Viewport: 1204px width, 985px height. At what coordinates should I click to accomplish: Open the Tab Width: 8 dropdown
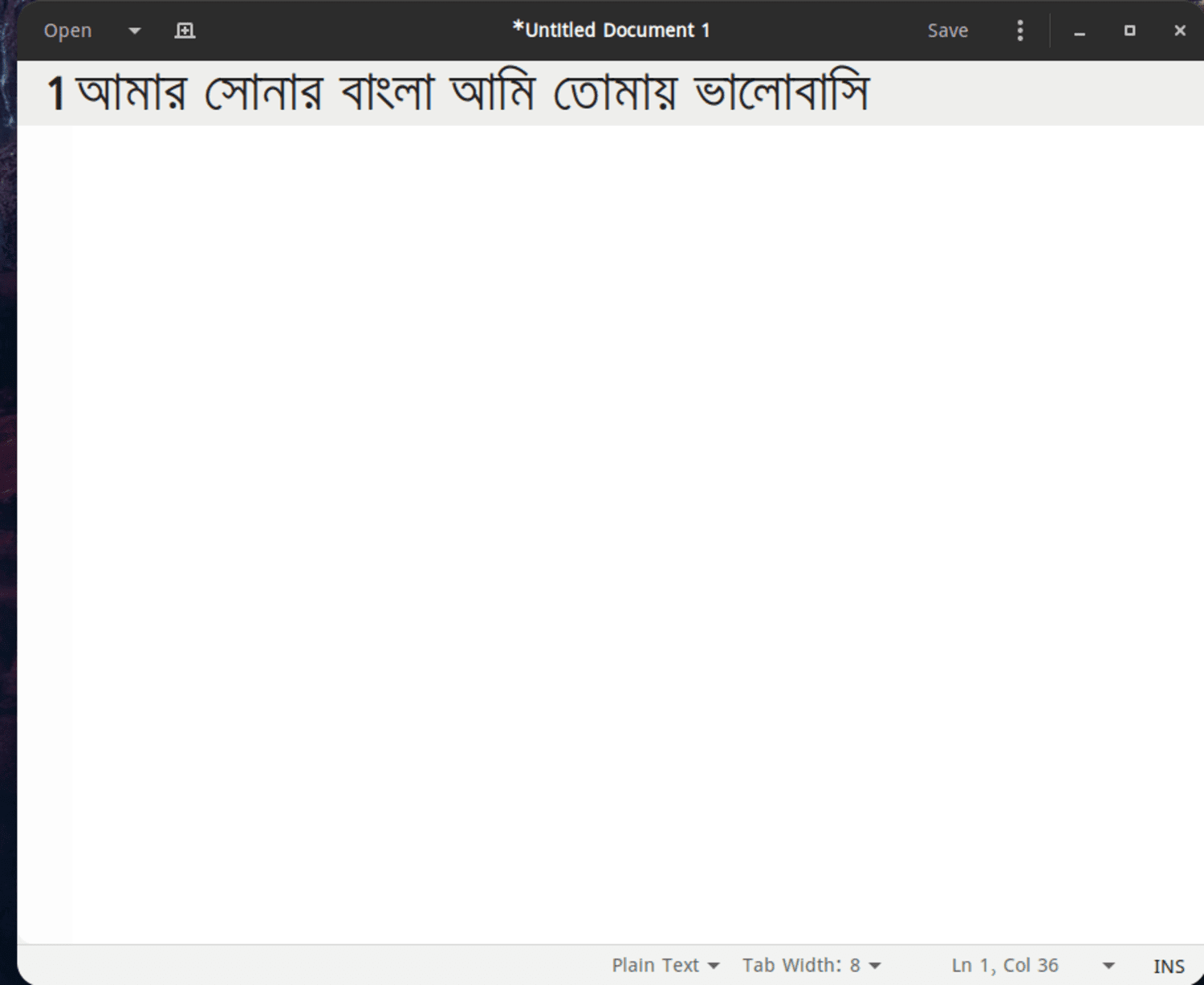(811, 965)
